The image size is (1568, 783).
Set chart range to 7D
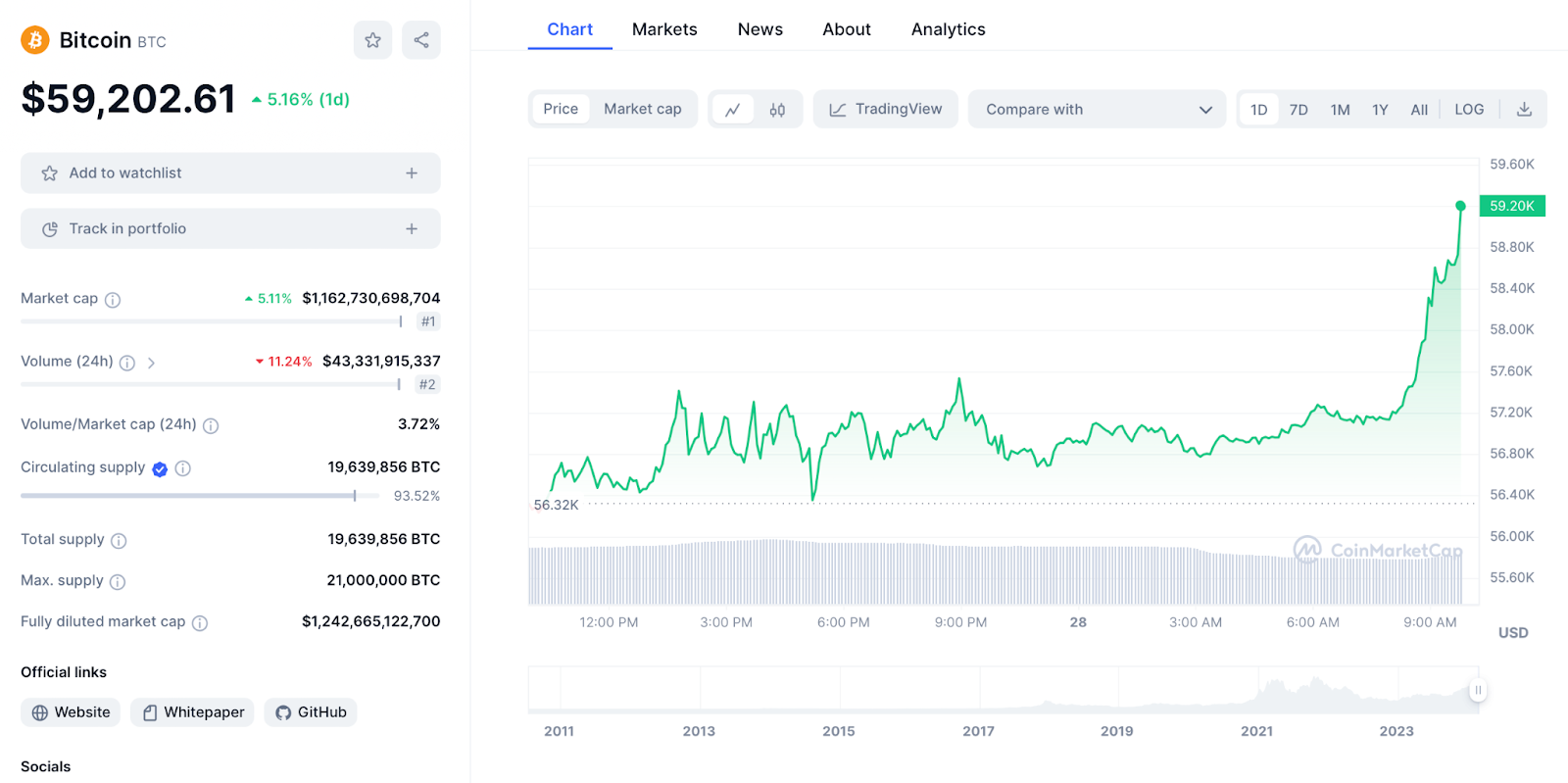[1298, 110]
